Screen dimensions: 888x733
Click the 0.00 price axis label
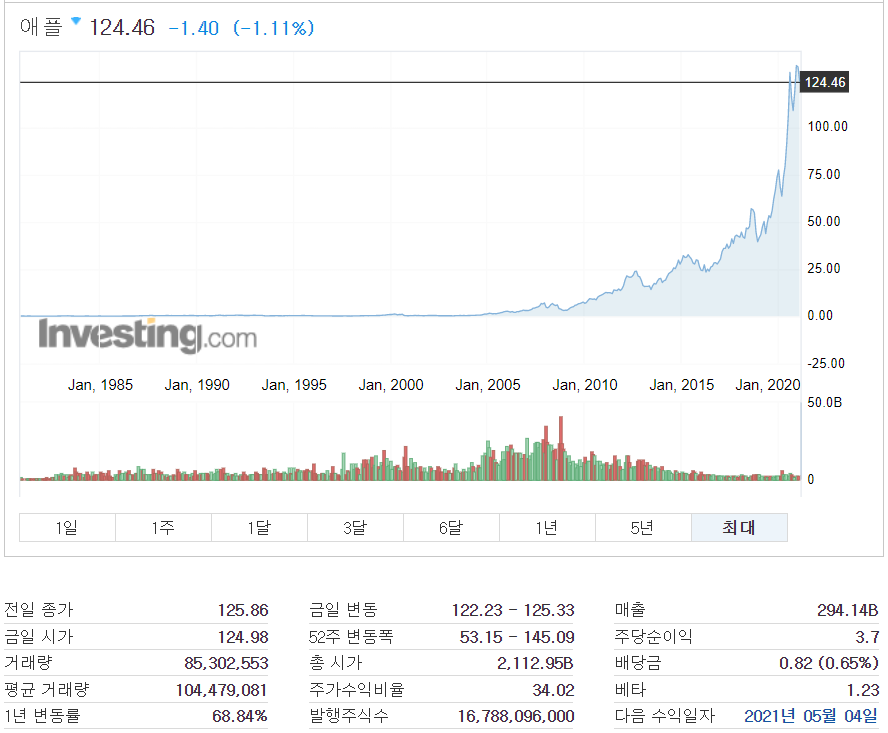click(820, 316)
